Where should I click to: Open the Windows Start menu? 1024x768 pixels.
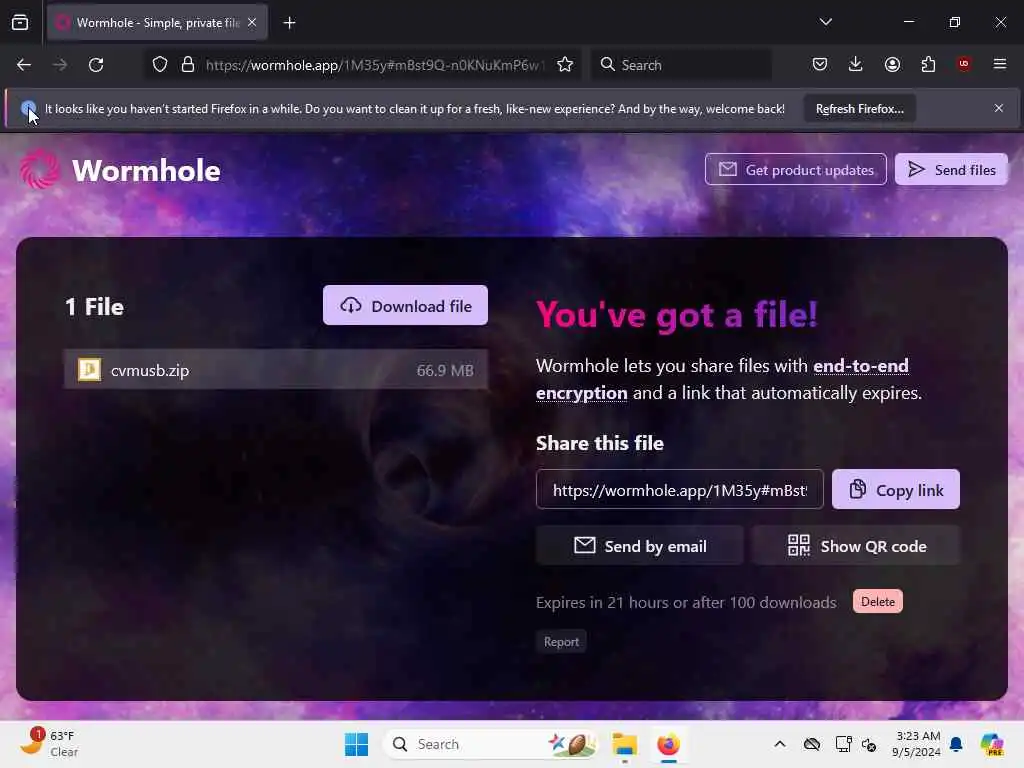356,744
